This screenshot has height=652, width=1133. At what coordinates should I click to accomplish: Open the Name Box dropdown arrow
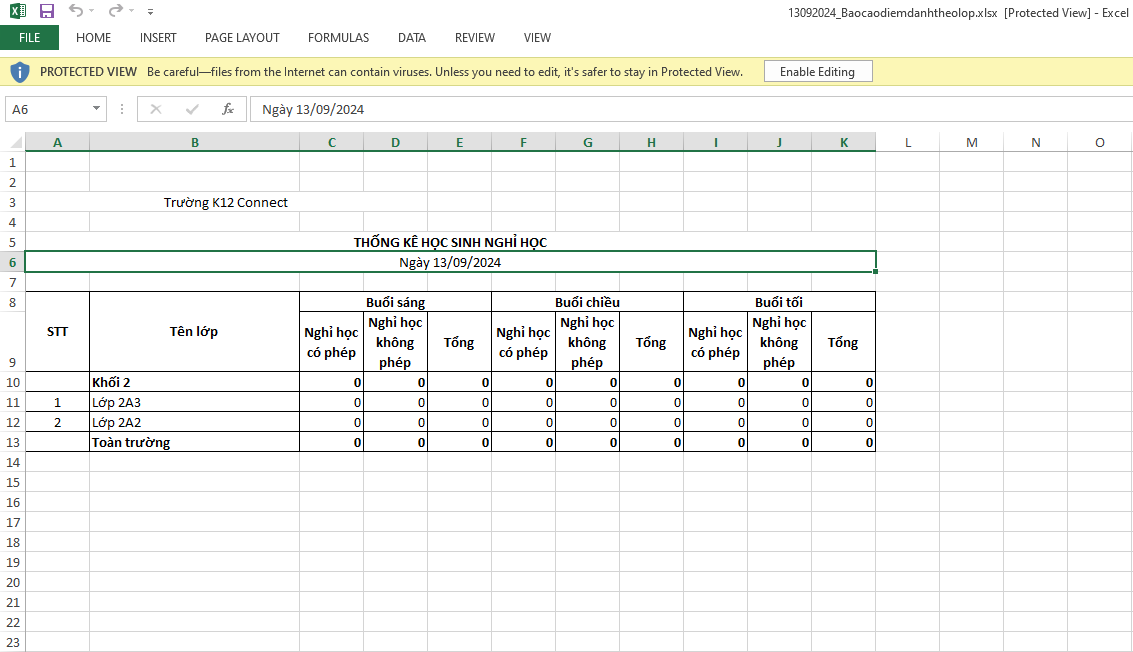(x=97, y=109)
